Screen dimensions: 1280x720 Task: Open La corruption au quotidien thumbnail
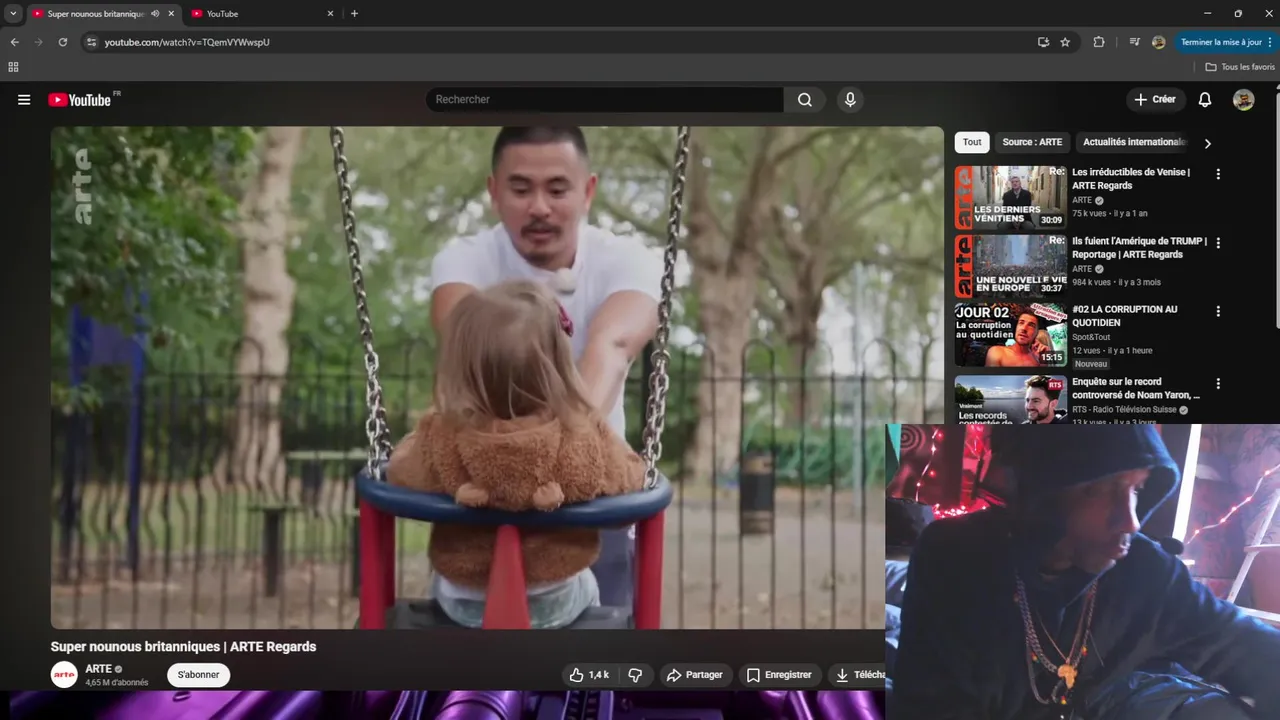[1010, 334]
